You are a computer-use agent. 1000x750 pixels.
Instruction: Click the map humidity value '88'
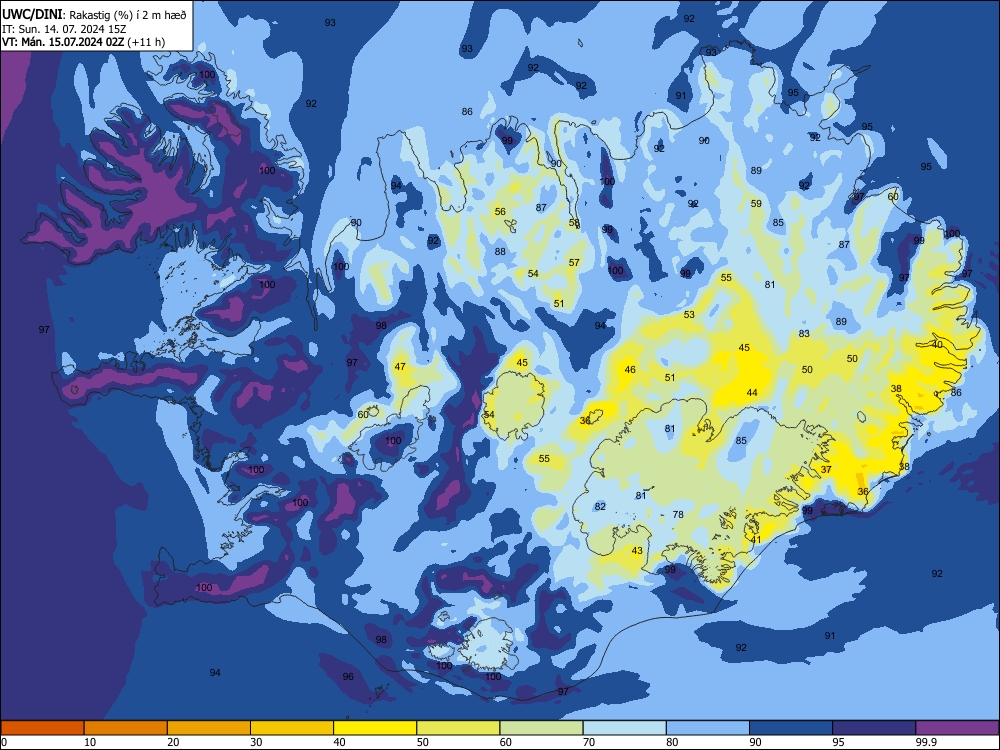coord(500,252)
